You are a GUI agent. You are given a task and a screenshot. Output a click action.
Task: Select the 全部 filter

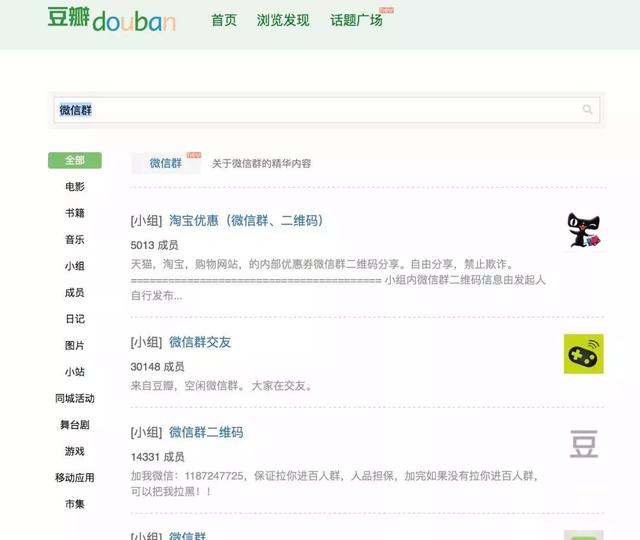[75, 160]
